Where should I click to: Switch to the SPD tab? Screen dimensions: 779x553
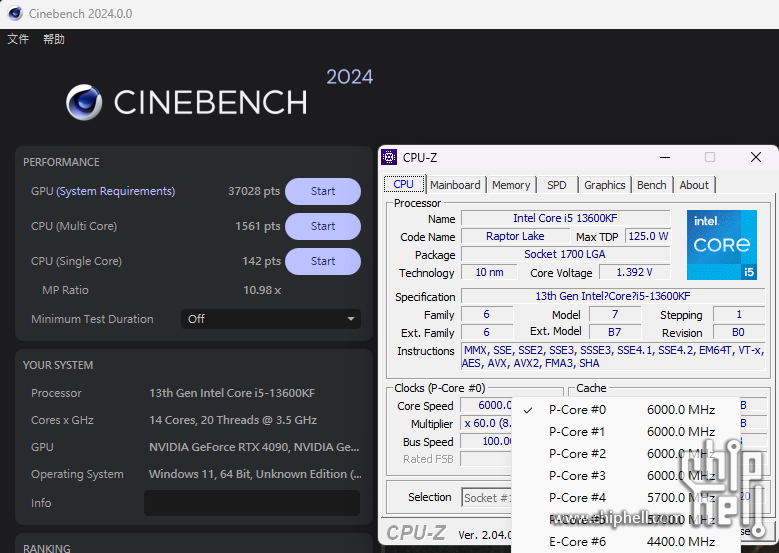point(556,185)
